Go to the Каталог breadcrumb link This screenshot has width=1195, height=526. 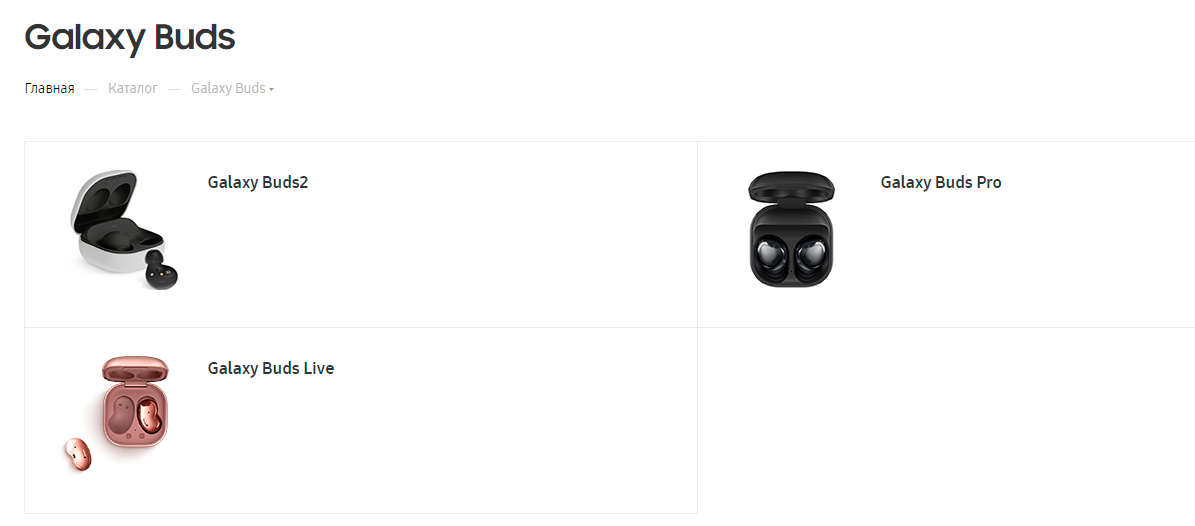click(133, 88)
